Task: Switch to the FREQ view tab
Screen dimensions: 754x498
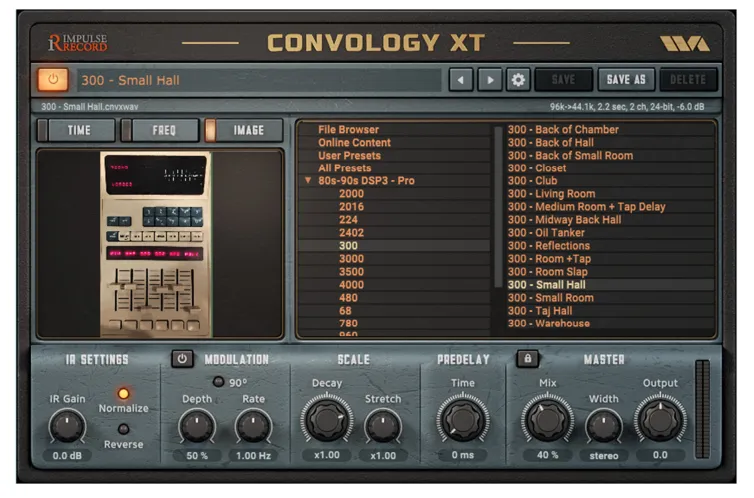Action: pyautogui.click(x=160, y=130)
